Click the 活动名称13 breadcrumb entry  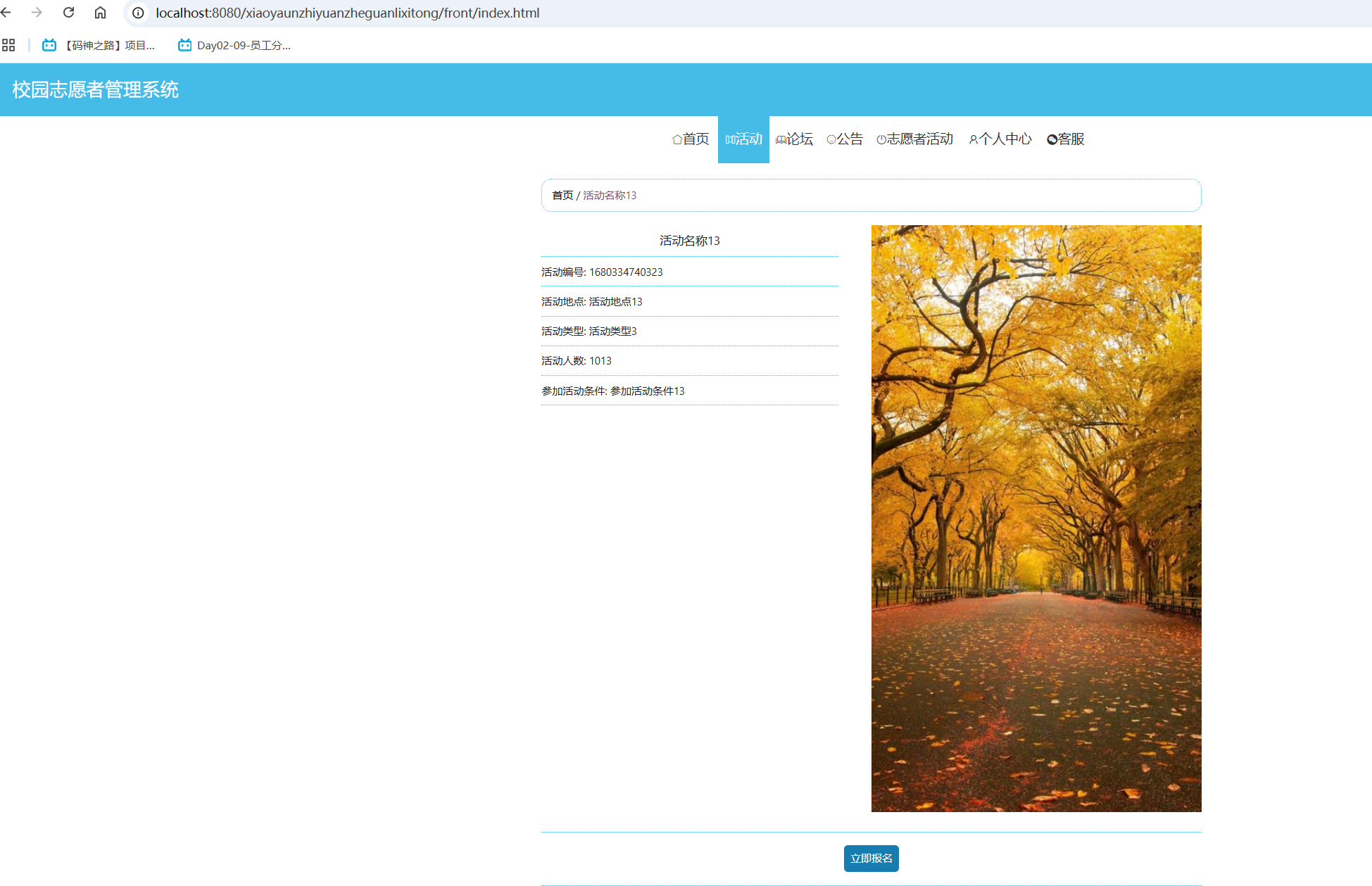click(x=610, y=195)
